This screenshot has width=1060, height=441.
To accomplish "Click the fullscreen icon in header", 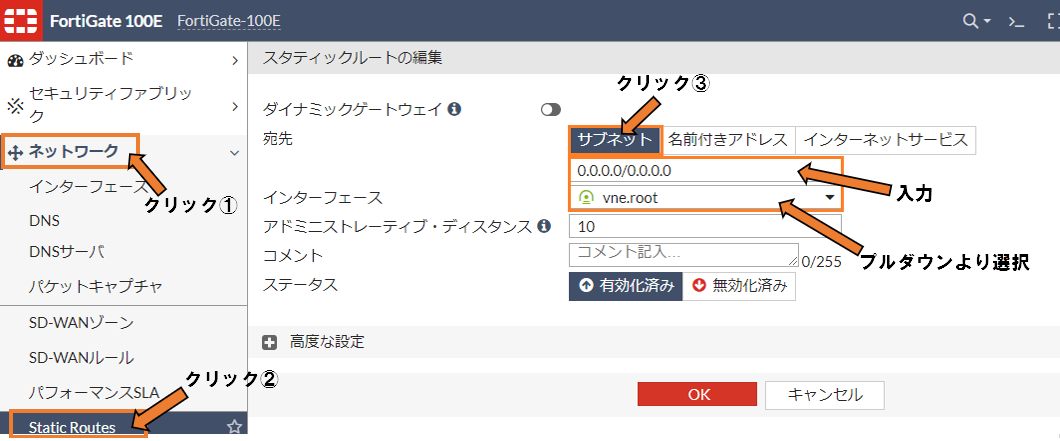I will tap(1053, 21).
